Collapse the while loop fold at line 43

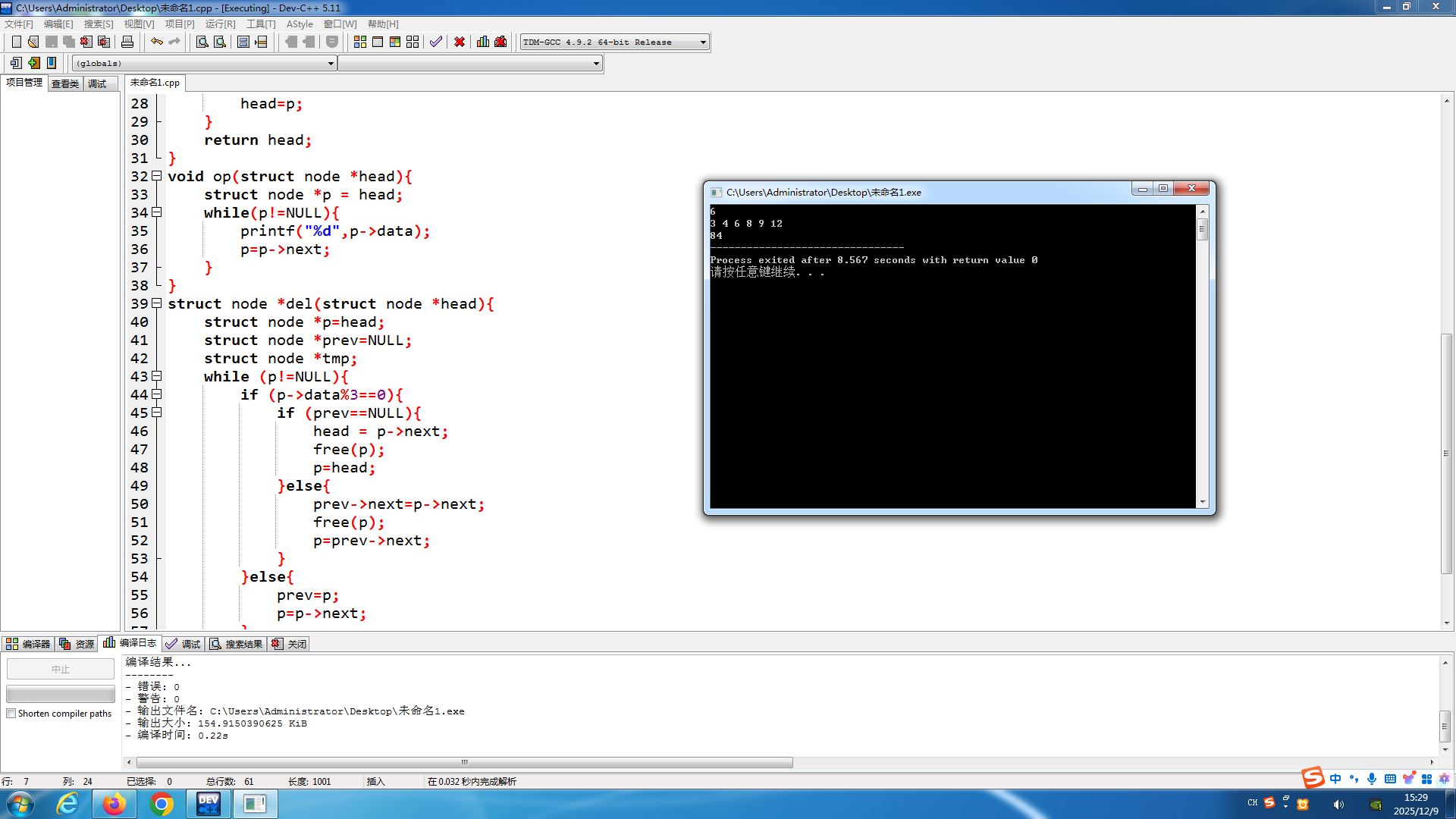click(157, 376)
